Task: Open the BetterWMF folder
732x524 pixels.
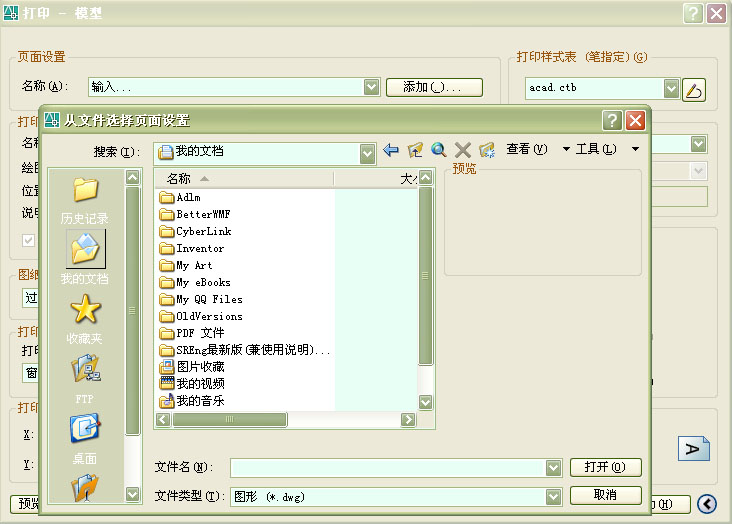Action: [x=195, y=214]
